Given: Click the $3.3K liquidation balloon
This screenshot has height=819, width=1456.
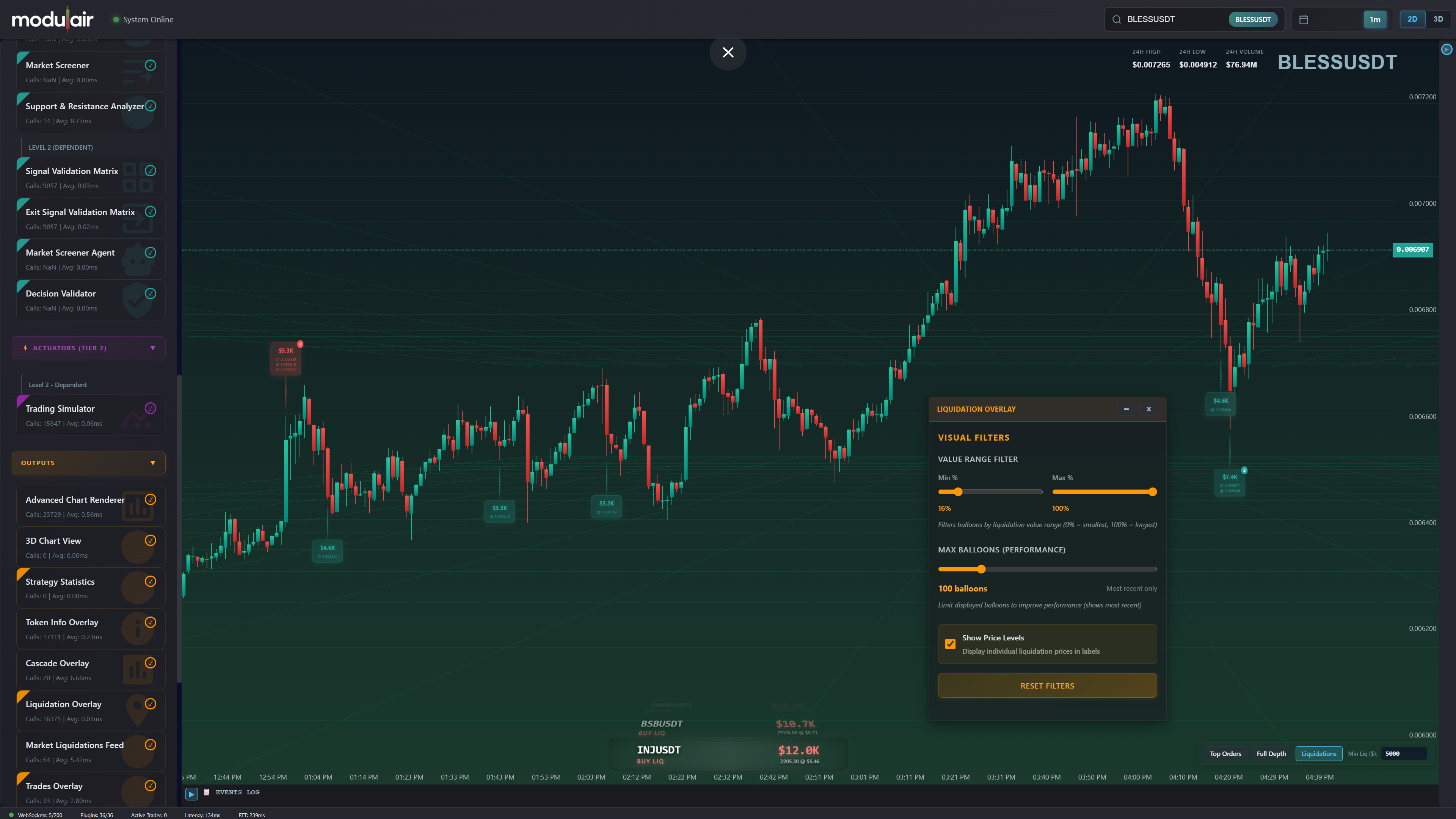Looking at the screenshot, I should tap(500, 511).
